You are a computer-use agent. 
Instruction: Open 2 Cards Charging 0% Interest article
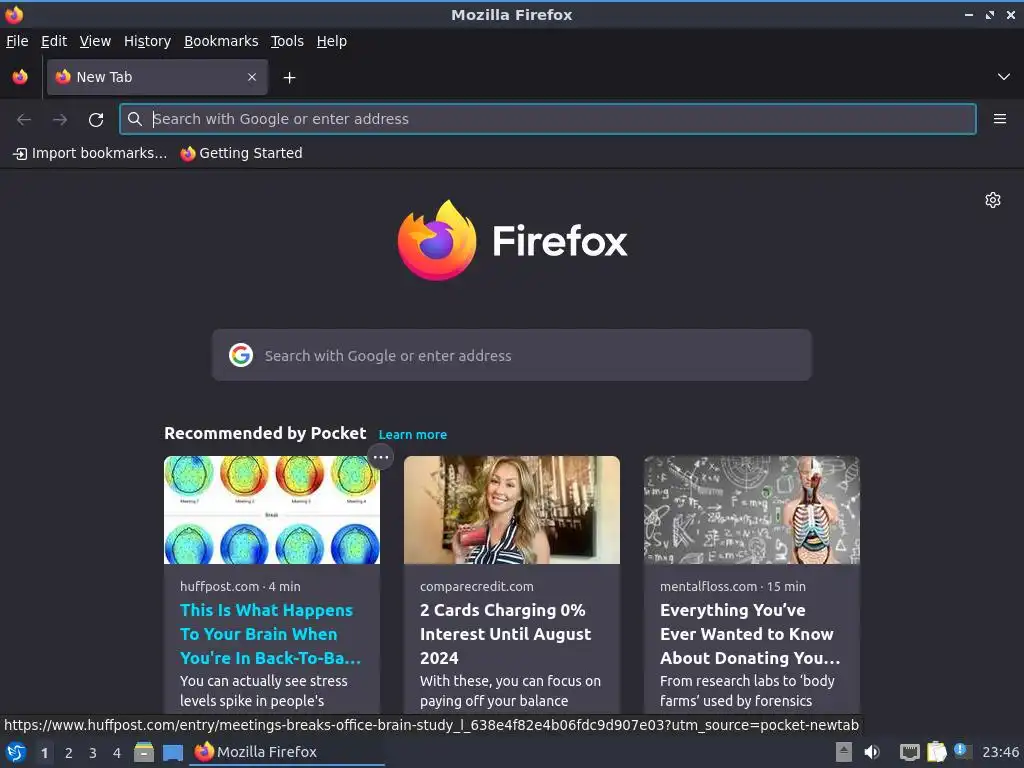click(x=505, y=634)
